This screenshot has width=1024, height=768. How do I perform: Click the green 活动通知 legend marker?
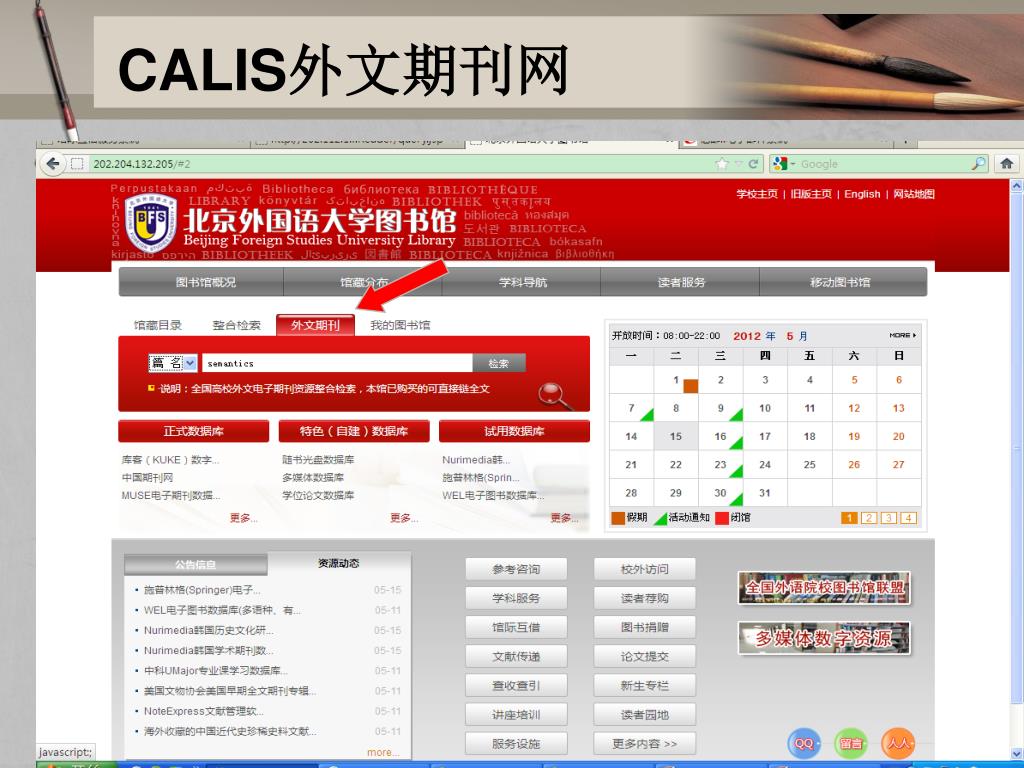(660, 519)
